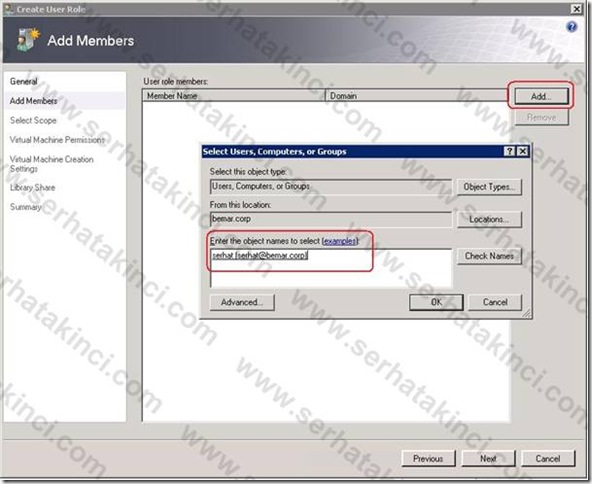Screen dimensions: 592x484
Task: Open the General wizard step
Action: (24, 81)
